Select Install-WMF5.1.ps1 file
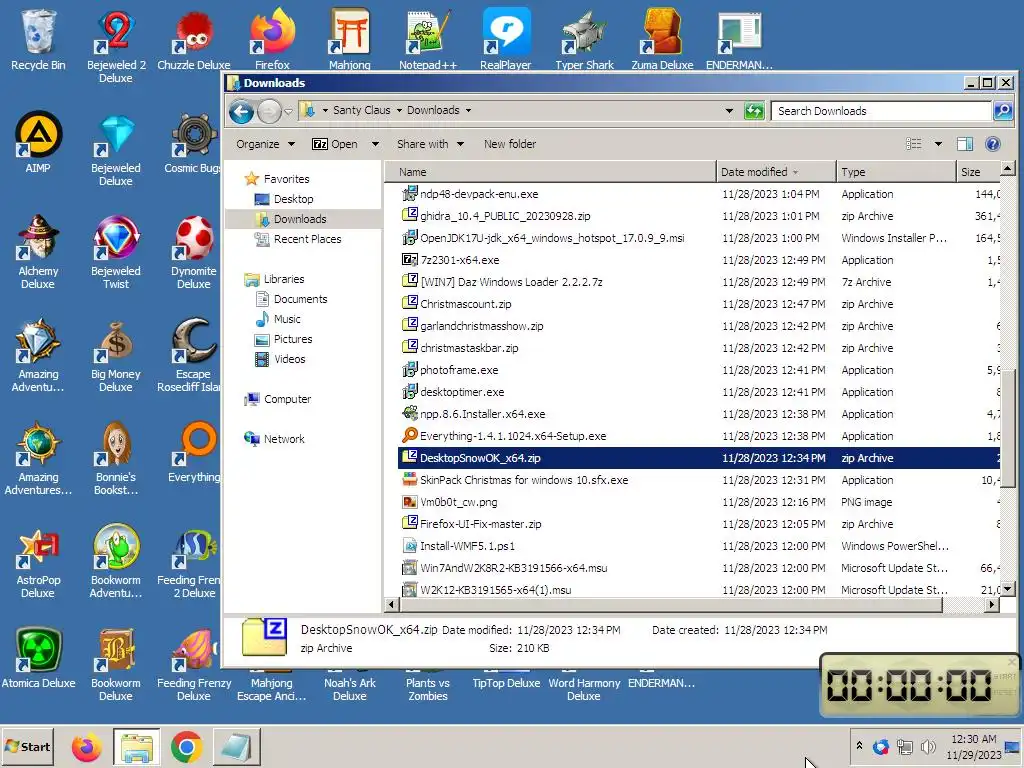 click(x=699, y=546)
